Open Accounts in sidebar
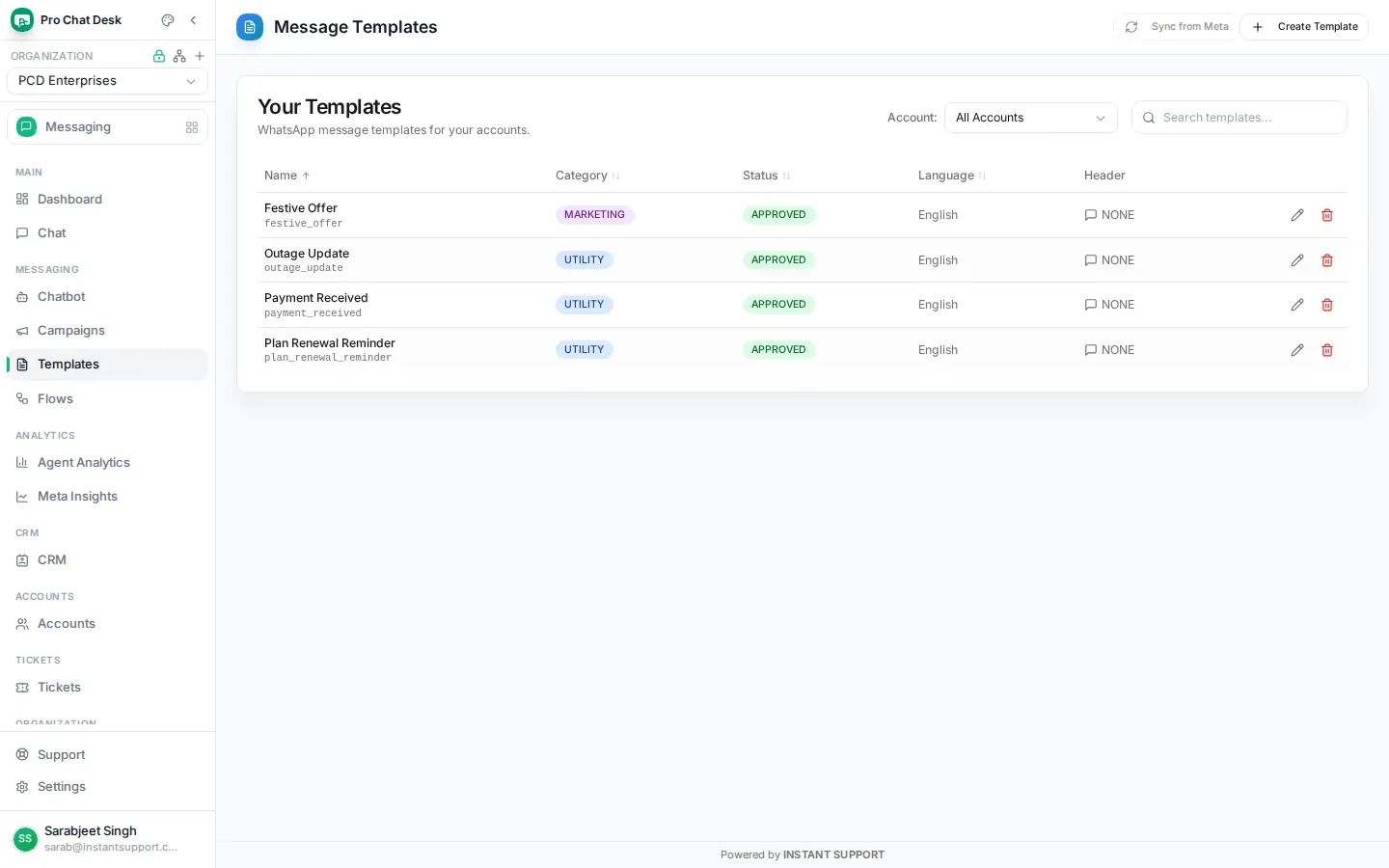This screenshot has width=1389, height=868. [x=107, y=624]
